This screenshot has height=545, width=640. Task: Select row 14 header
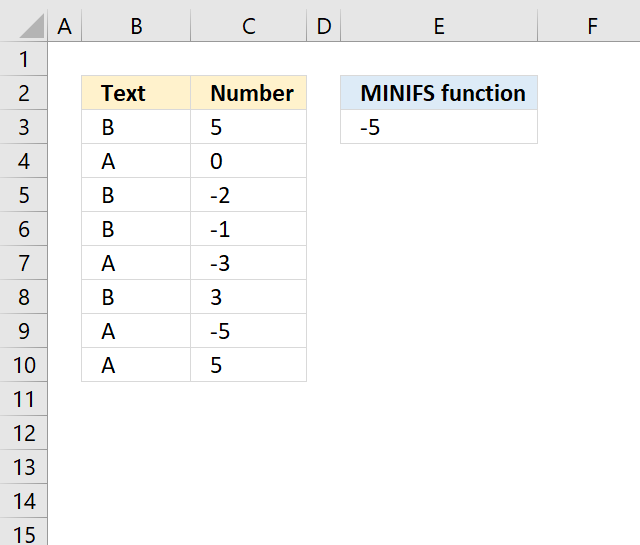click(24, 501)
